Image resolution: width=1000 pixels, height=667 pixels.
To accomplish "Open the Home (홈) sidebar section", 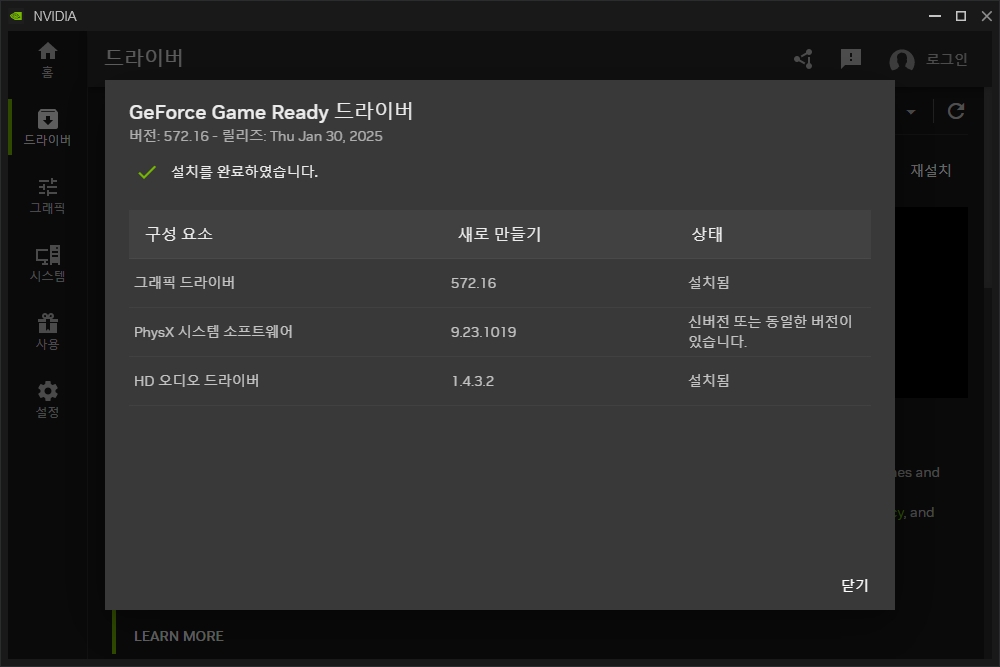I will click(x=47, y=60).
